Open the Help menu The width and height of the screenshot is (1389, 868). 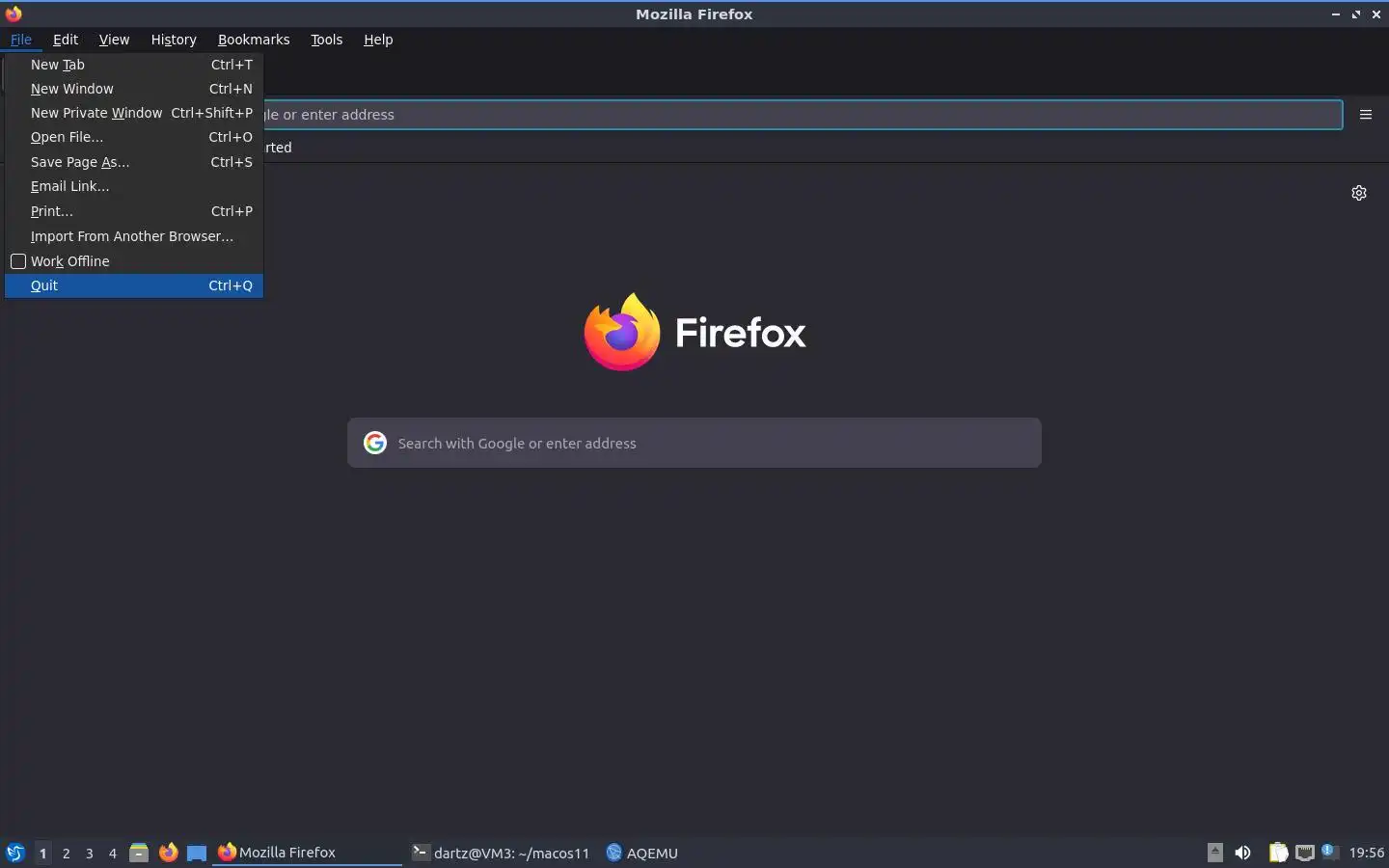pyautogui.click(x=378, y=40)
